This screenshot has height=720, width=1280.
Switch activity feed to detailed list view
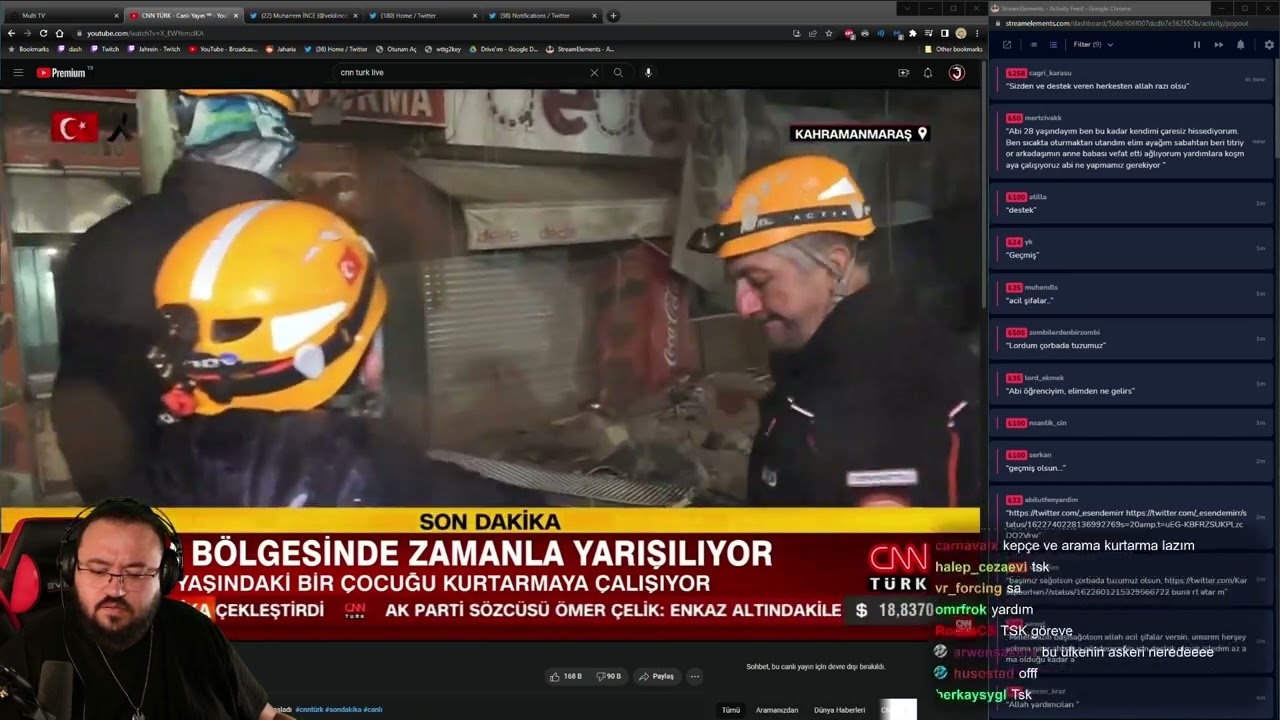coord(1051,45)
